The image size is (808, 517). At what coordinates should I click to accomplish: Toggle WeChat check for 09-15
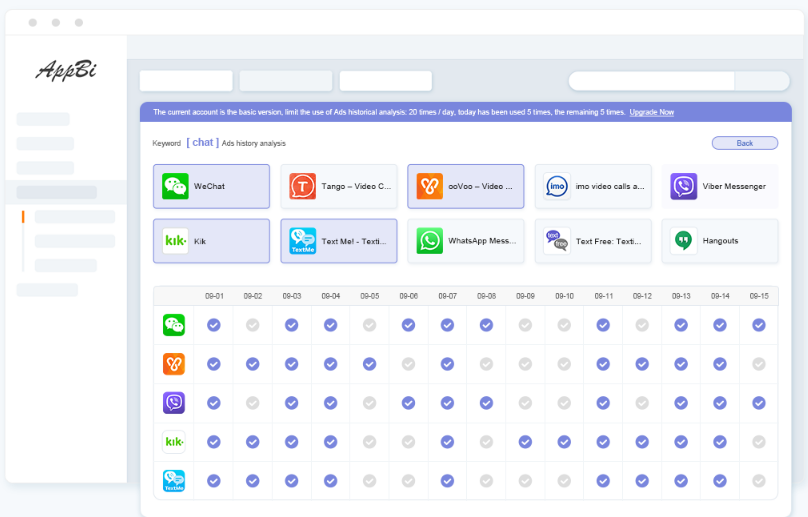759,325
